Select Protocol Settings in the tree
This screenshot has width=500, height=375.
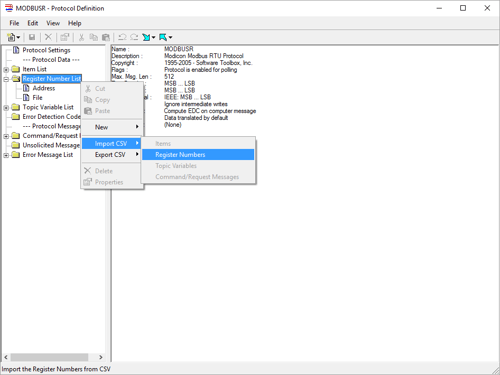pyautogui.click(x=46, y=50)
